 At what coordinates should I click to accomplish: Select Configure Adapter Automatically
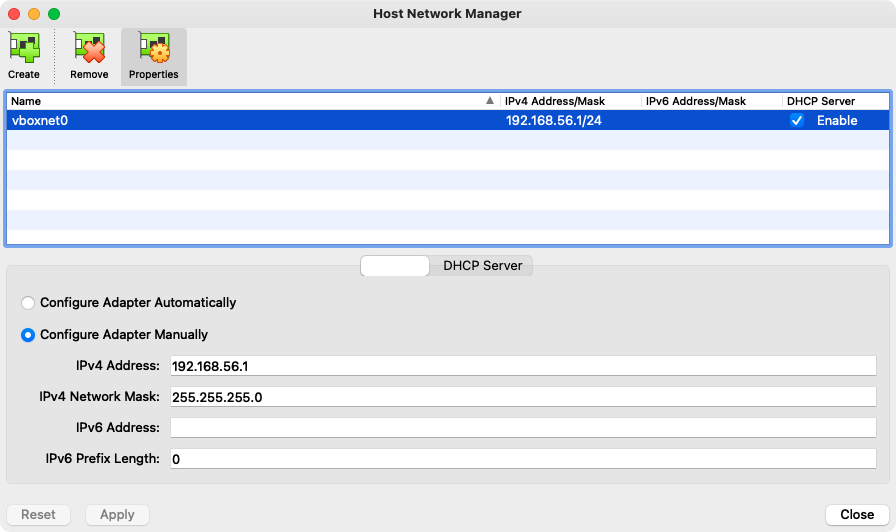(29, 303)
